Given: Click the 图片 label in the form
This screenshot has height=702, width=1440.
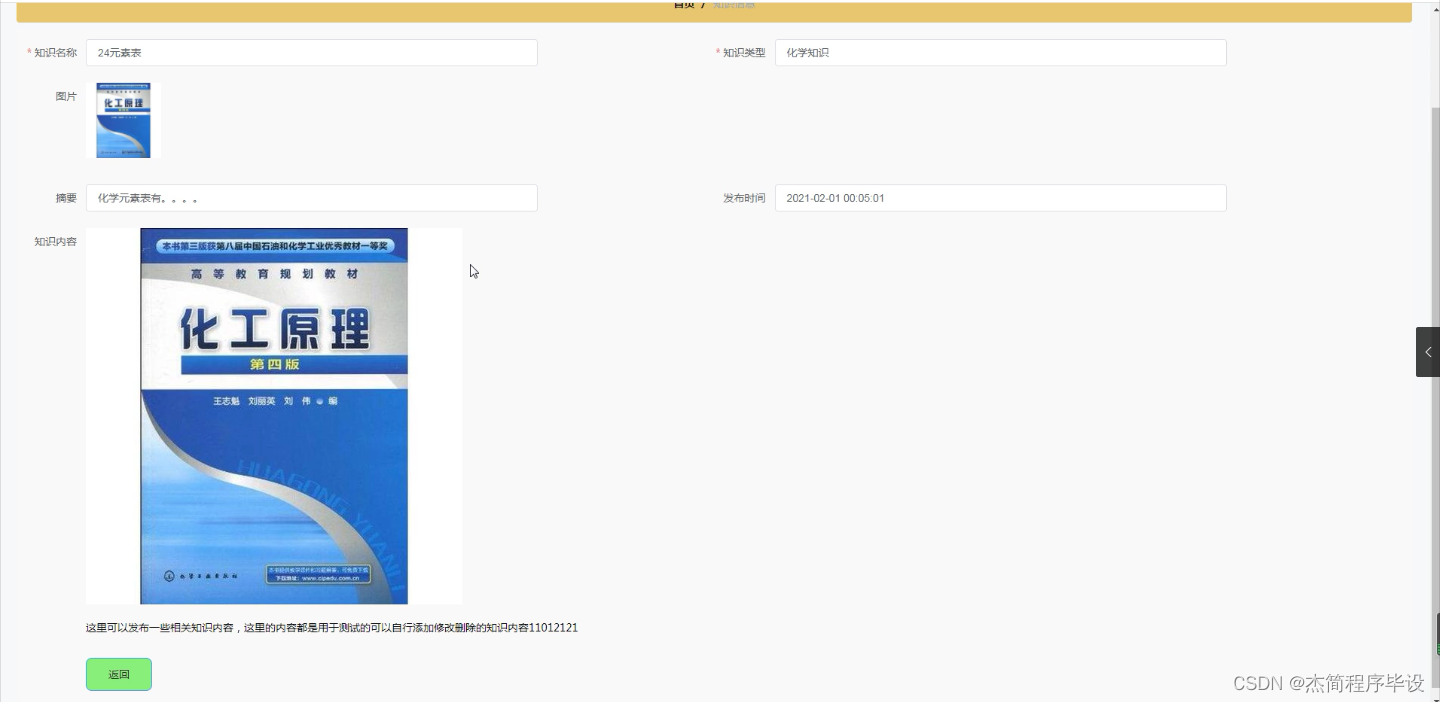Looking at the screenshot, I should click(x=66, y=96).
